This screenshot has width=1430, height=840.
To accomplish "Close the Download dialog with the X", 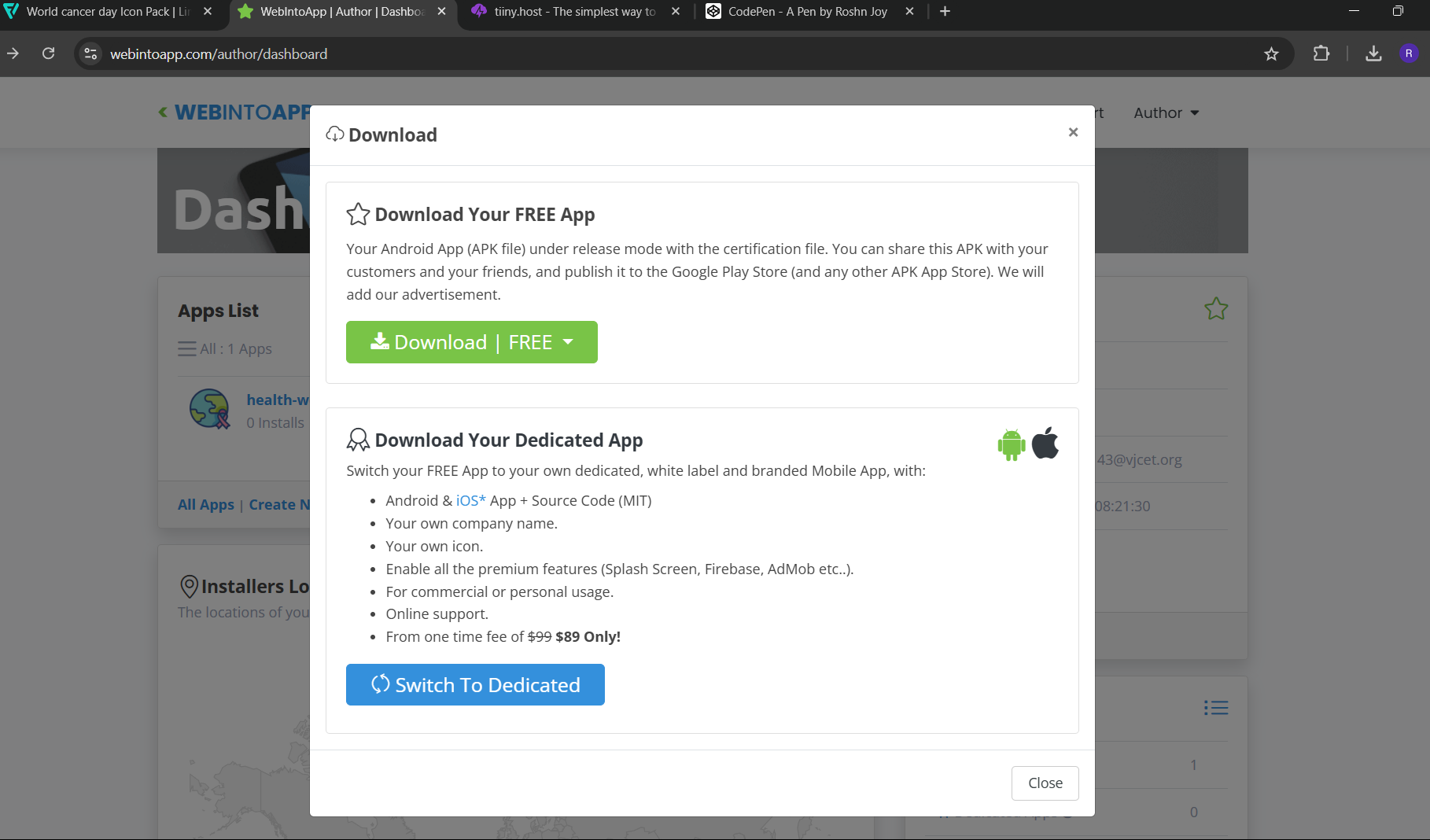I will point(1073,132).
